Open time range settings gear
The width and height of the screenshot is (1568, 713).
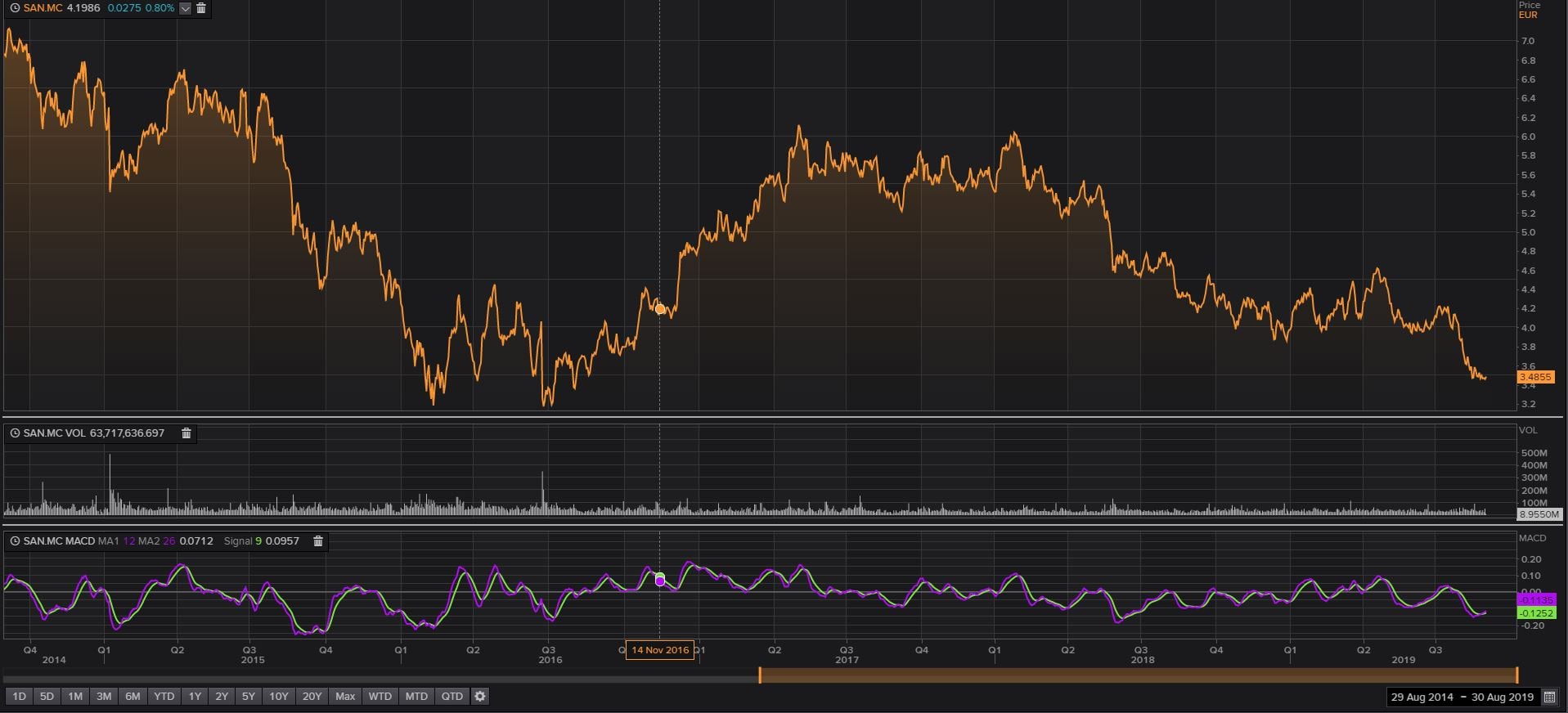coord(480,697)
